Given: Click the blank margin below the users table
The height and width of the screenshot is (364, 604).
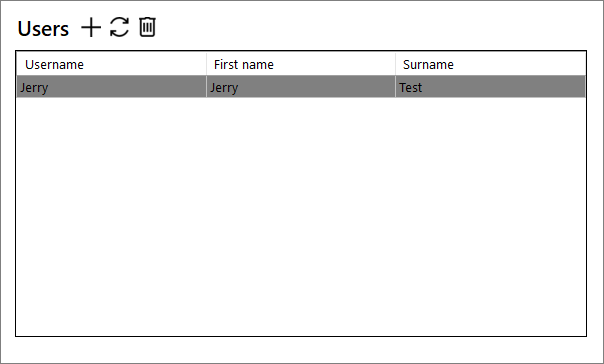Looking at the screenshot, I should click(301, 349).
